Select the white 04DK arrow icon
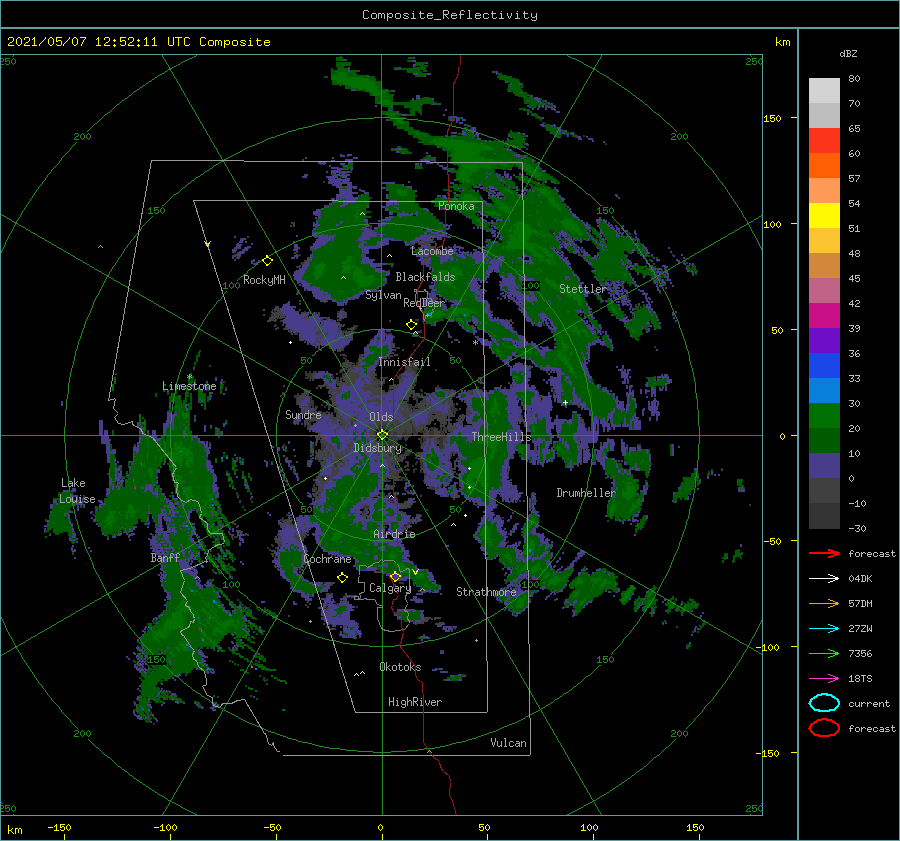 [824, 579]
